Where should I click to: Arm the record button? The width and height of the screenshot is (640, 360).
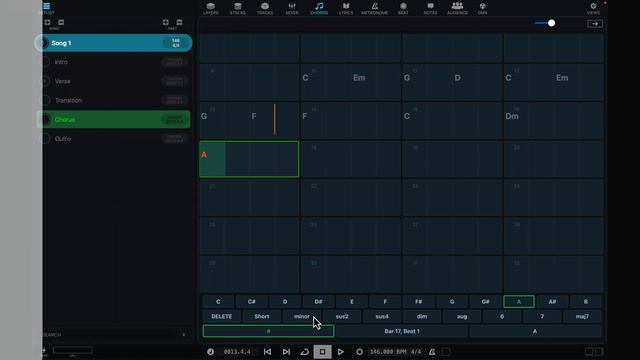pyautogui.click(x=359, y=351)
